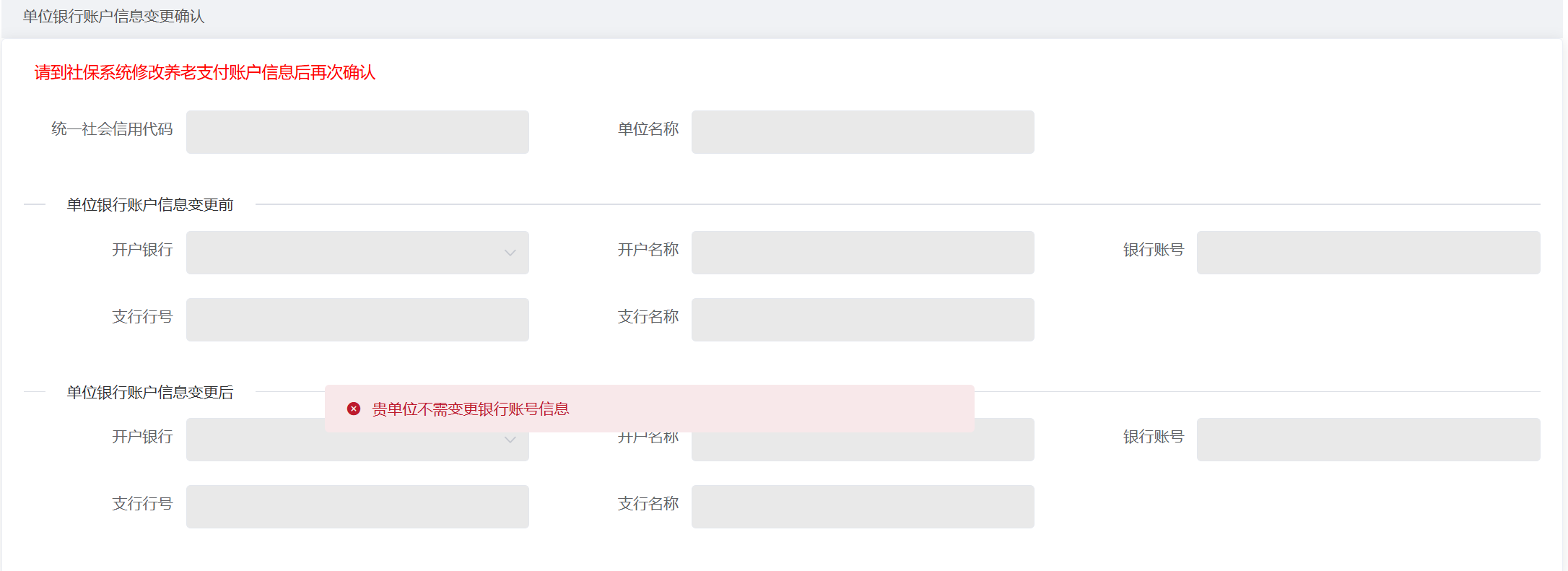Click the 单位银行账户信息变更后 section heading
Viewport: 1568px width, 571px height.
pyautogui.click(x=150, y=393)
